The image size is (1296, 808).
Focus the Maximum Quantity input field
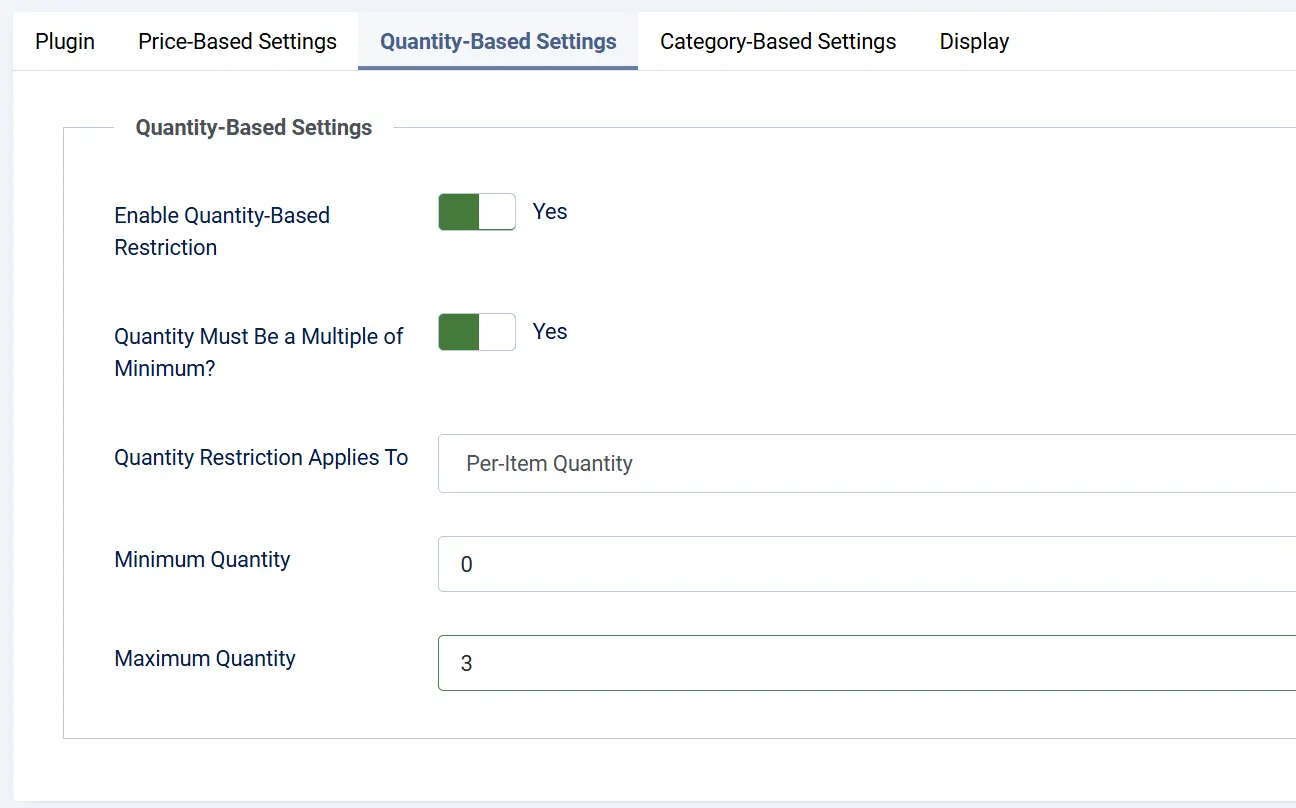click(x=867, y=663)
